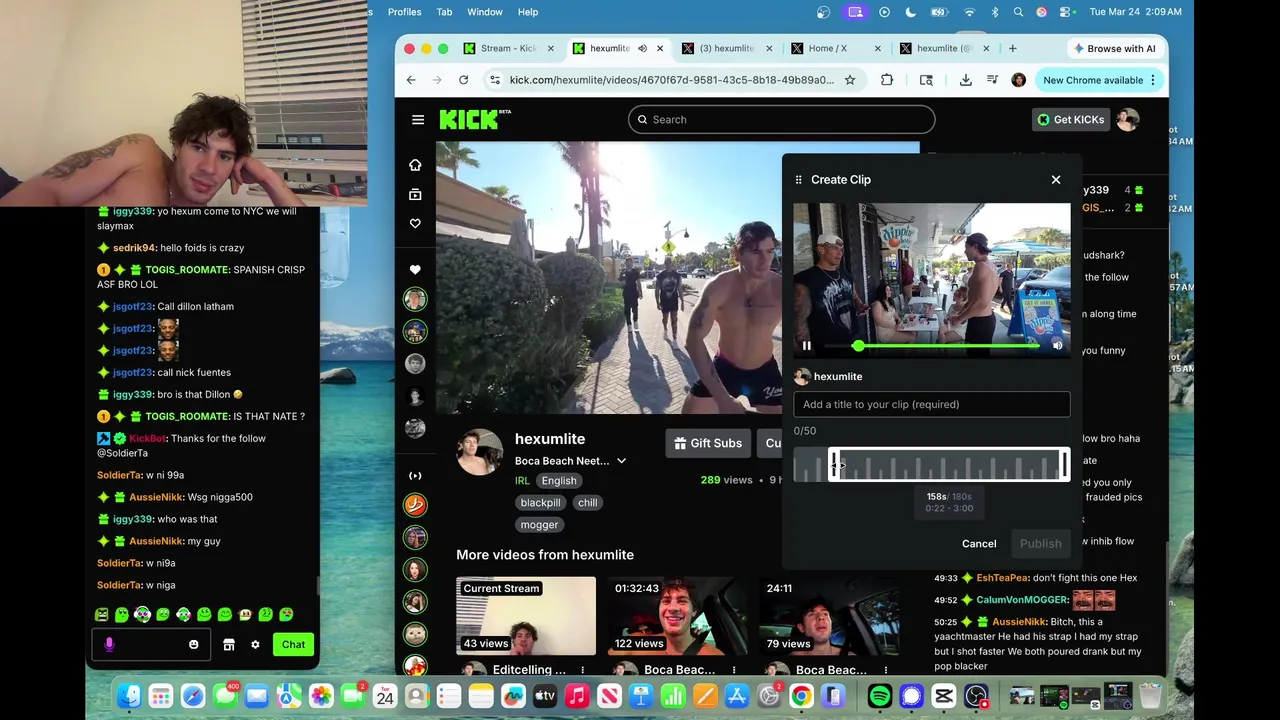1280x720 pixels.
Task: Reload the page in Chrome
Action: point(463,80)
